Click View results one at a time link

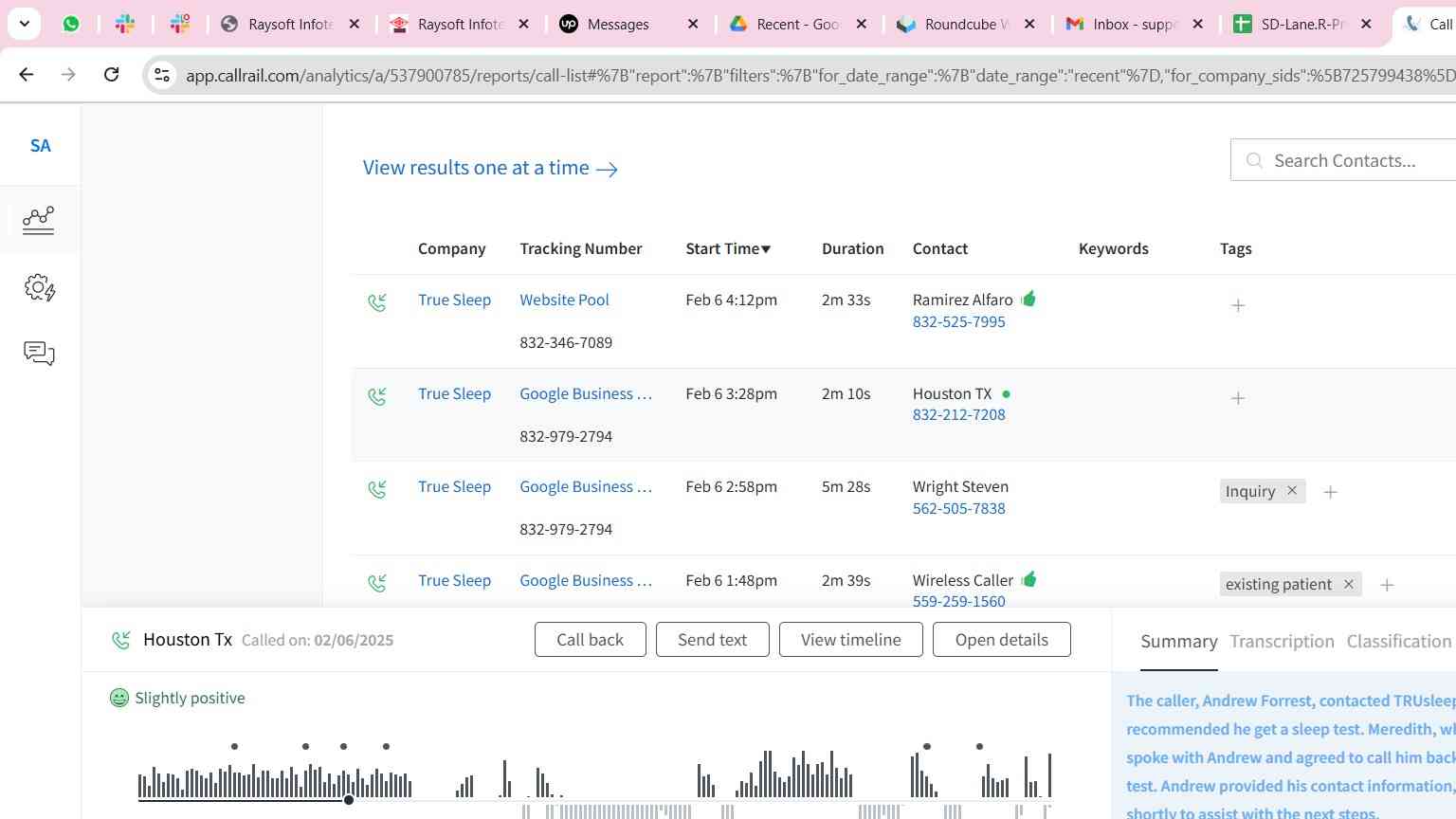click(490, 168)
